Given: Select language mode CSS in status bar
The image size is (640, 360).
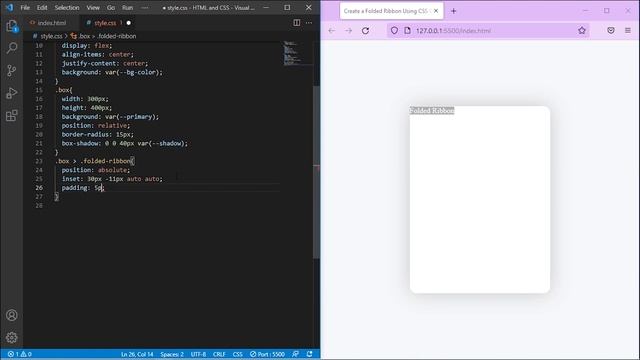Looking at the screenshot, I should (238, 354).
